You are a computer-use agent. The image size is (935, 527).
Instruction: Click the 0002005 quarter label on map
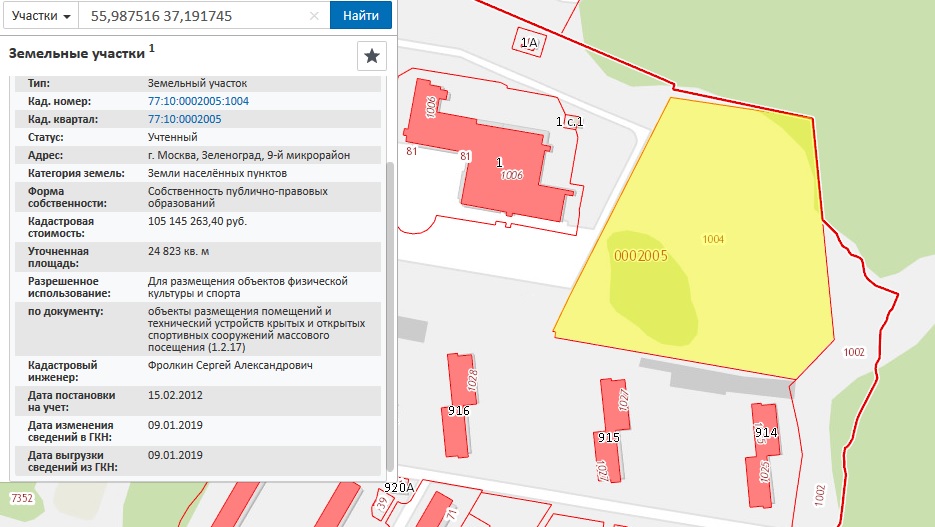638,256
